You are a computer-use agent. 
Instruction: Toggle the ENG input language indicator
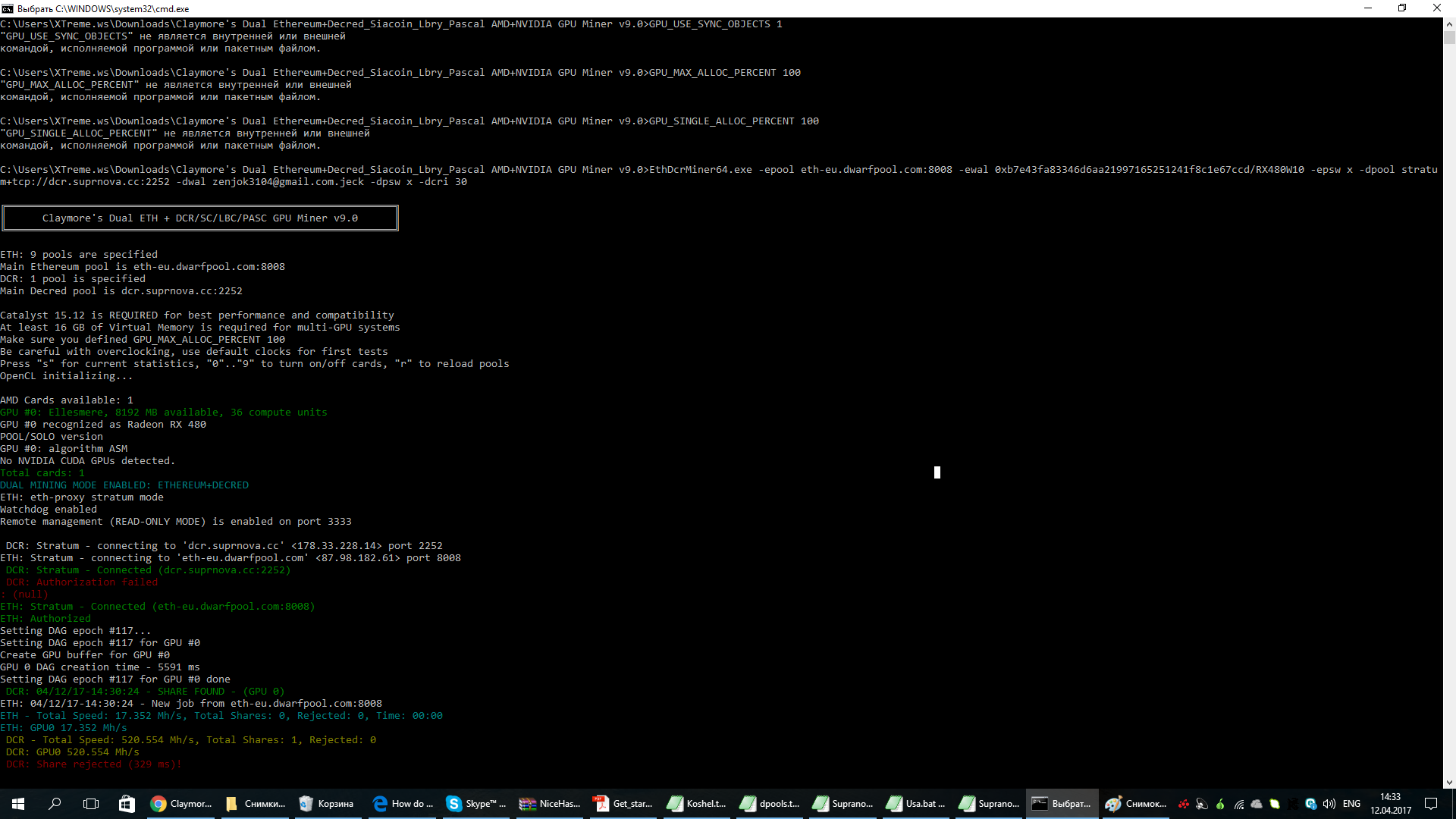click(1351, 804)
